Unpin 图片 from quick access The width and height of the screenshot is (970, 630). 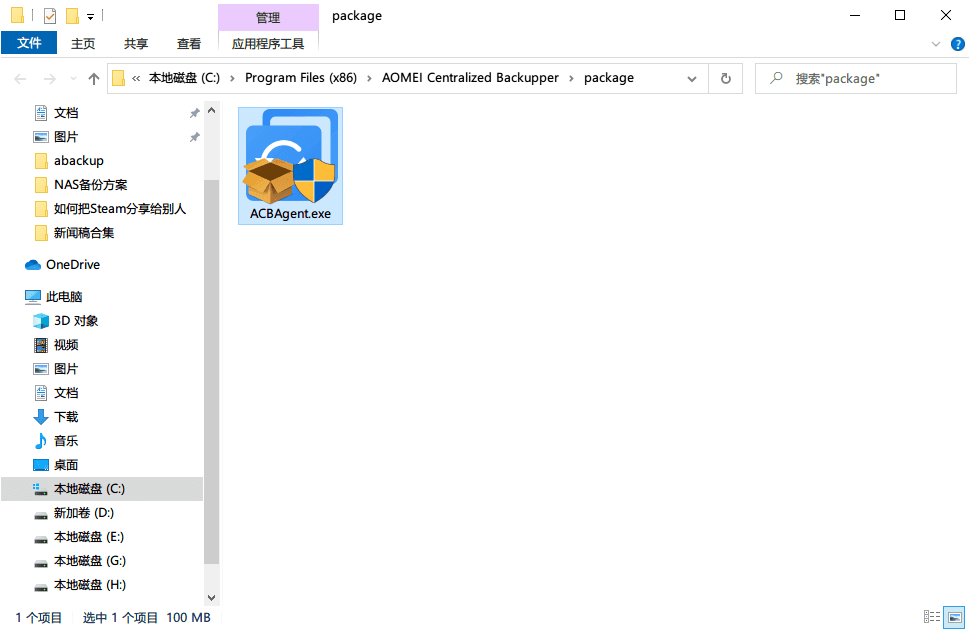point(194,137)
